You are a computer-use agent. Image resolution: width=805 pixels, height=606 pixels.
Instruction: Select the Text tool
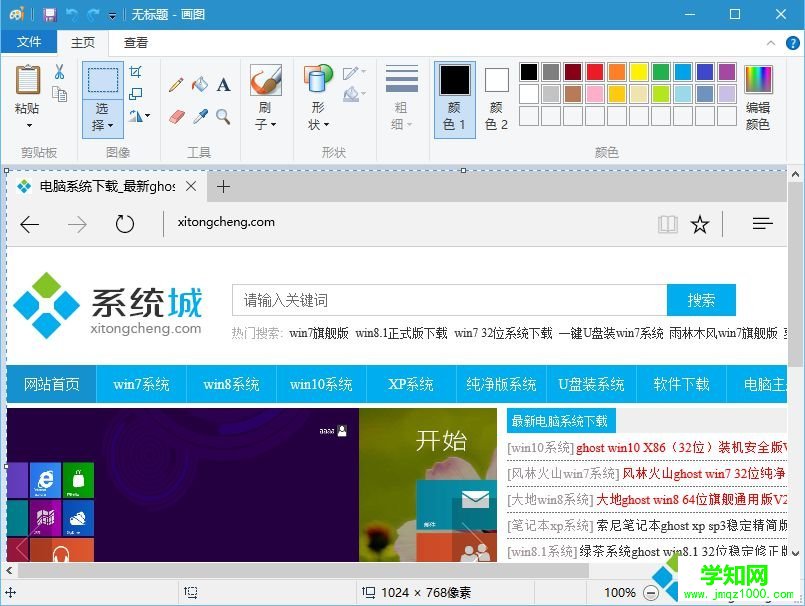coord(224,84)
